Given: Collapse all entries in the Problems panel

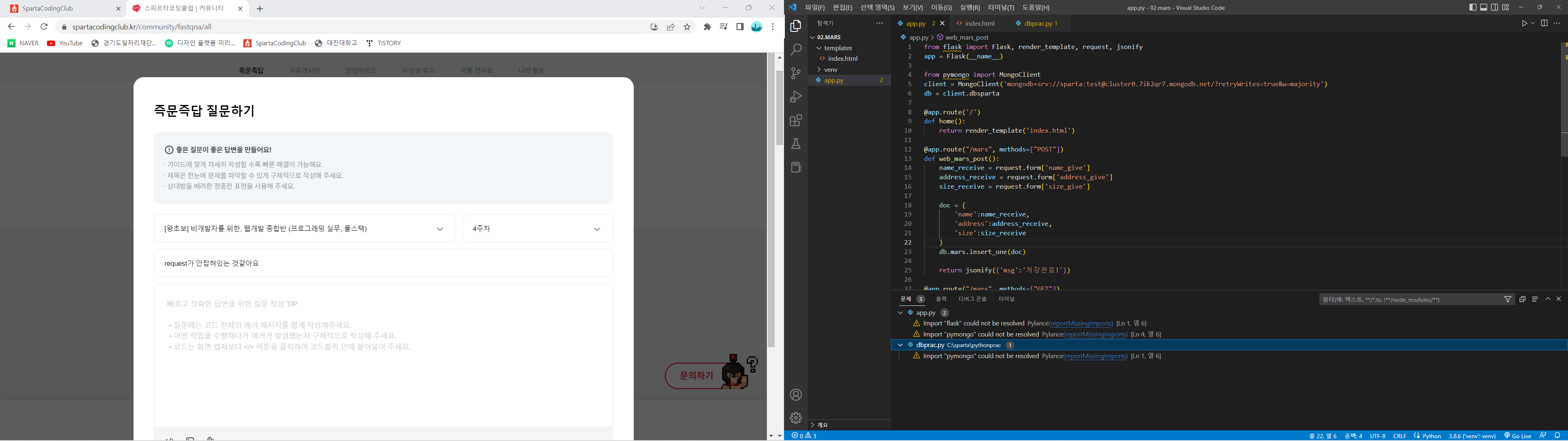Looking at the screenshot, I should pos(1522,299).
